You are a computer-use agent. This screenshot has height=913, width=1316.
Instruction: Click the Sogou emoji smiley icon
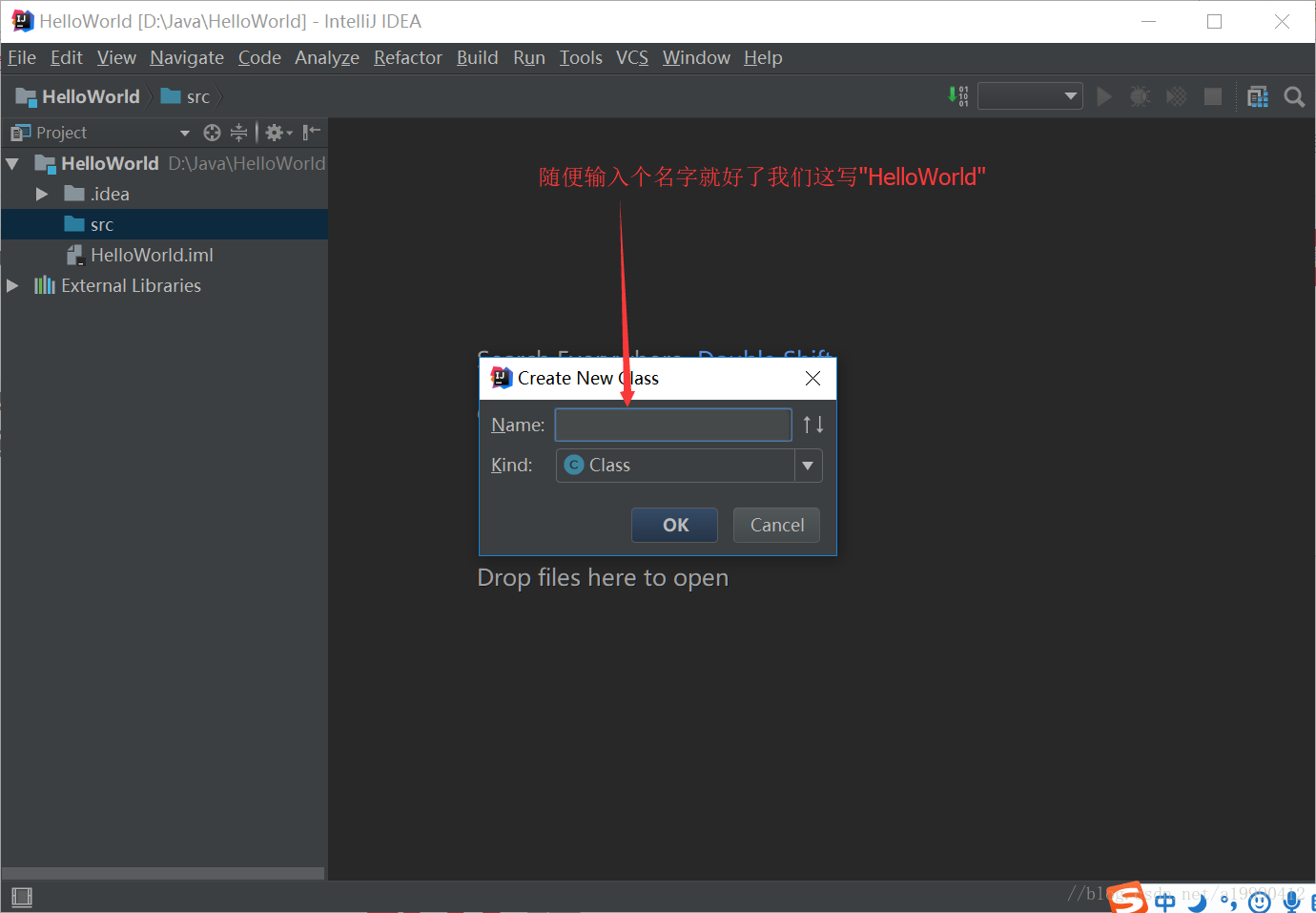pyautogui.click(x=1260, y=901)
